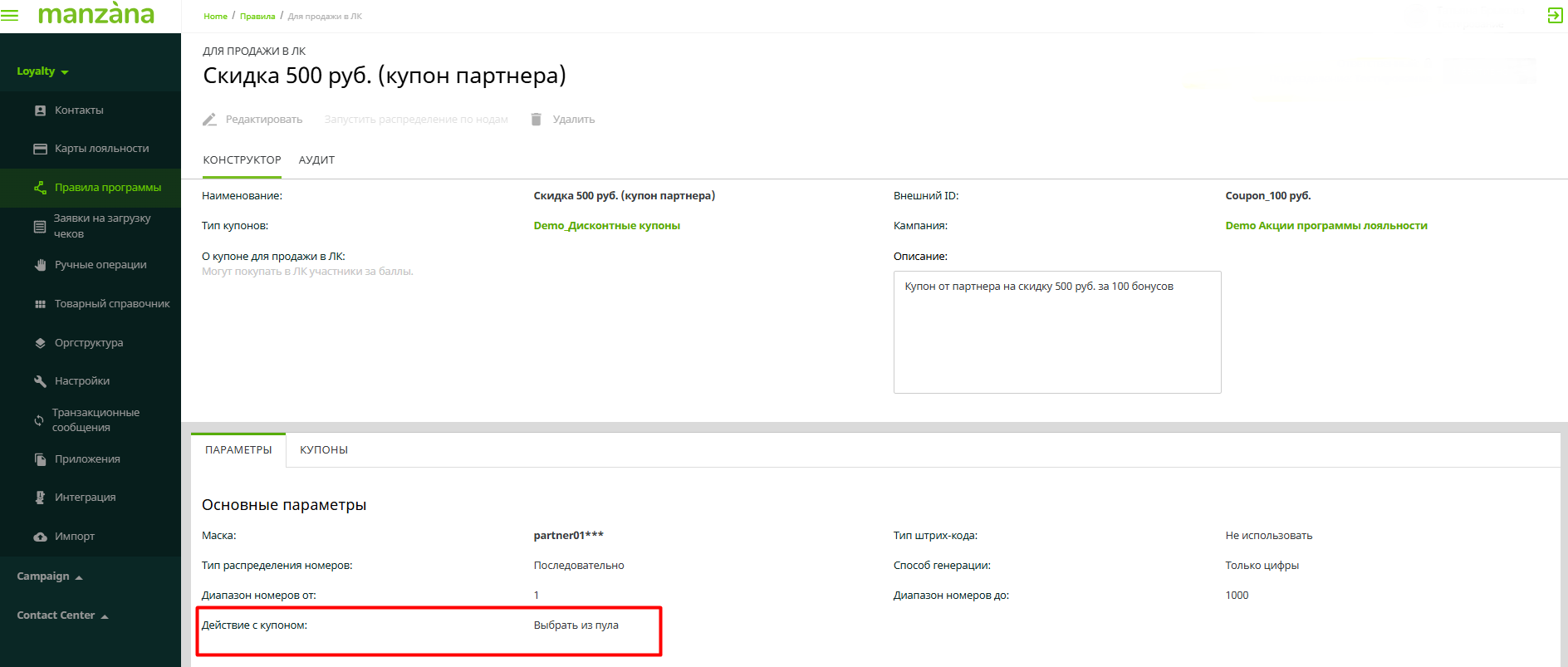Click the Ручные операции hand icon
Screen dimensions: 1568x667
coord(40,265)
